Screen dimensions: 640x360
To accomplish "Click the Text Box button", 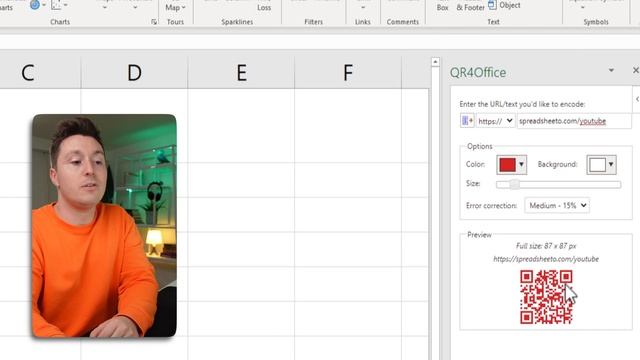I will pos(442,7).
